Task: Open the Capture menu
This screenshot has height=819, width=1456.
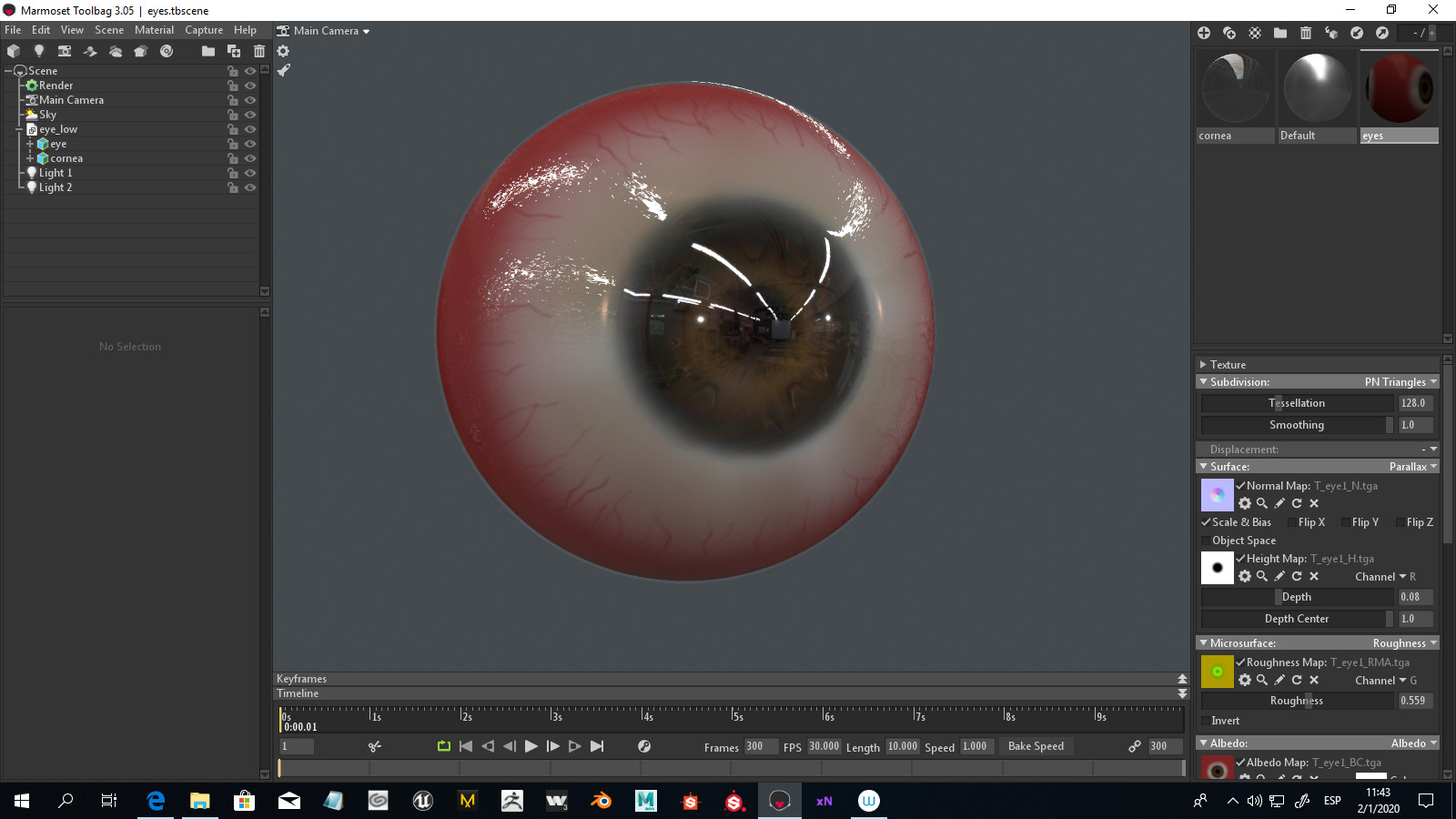Action: click(203, 29)
